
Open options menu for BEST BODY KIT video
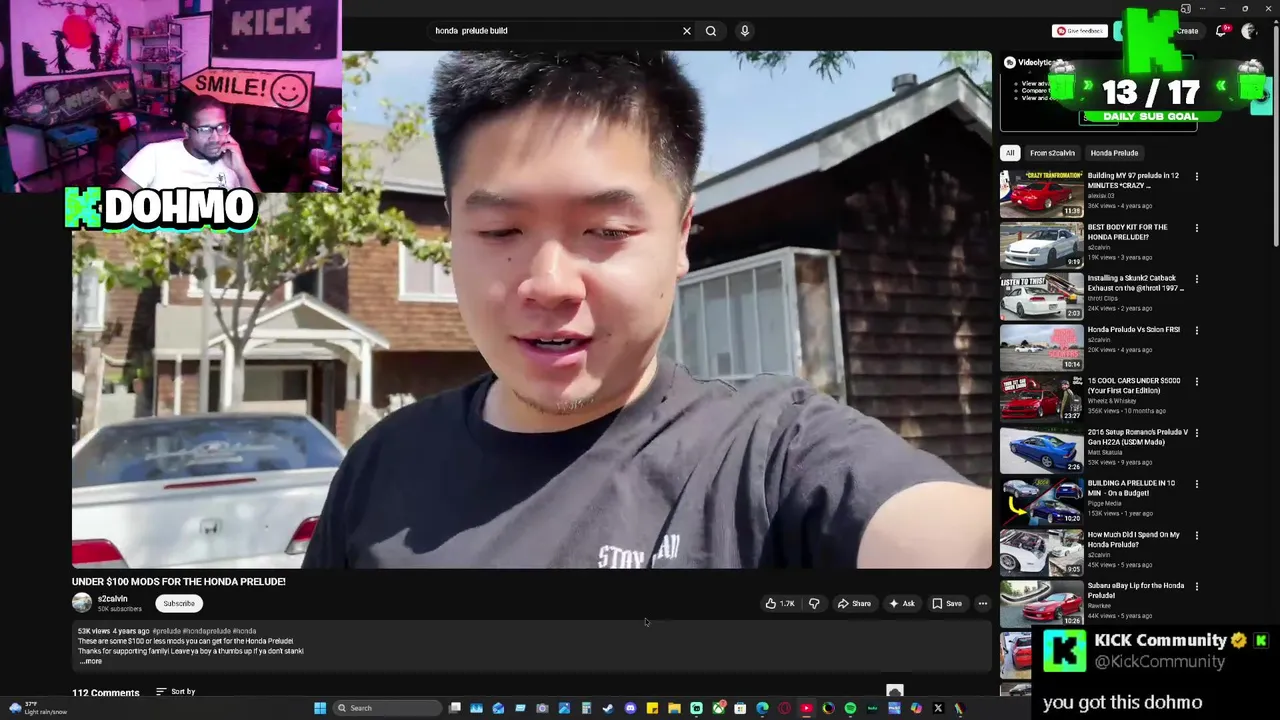(1197, 228)
